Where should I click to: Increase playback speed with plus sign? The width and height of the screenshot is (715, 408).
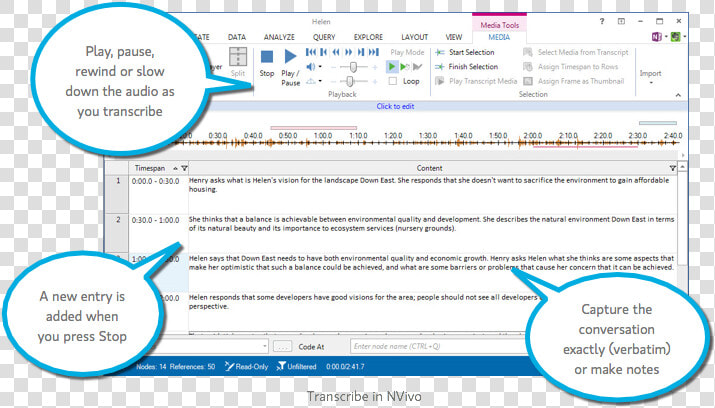tap(375, 82)
